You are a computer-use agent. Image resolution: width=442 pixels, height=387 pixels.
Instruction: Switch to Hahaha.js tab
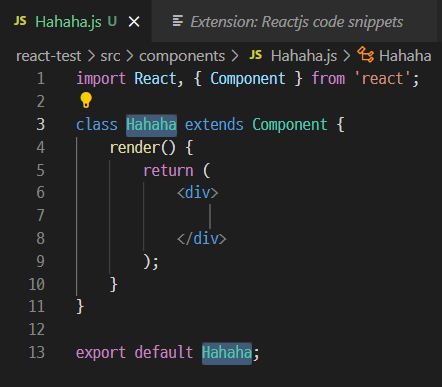[75, 21]
